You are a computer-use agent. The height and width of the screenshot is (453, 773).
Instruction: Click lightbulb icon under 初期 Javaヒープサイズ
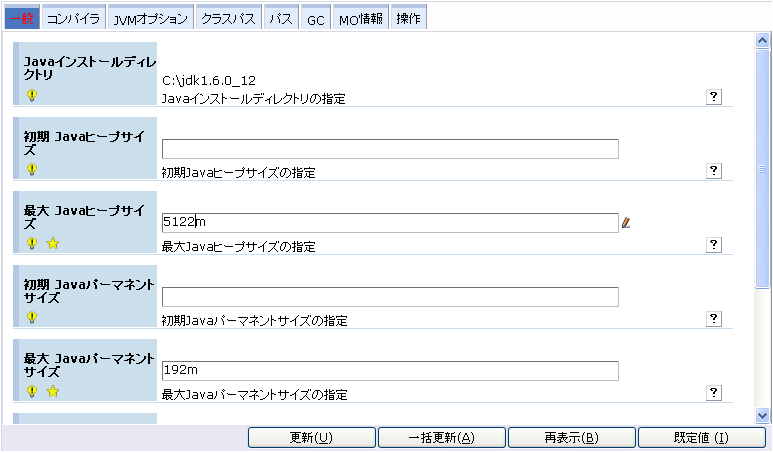(32, 169)
